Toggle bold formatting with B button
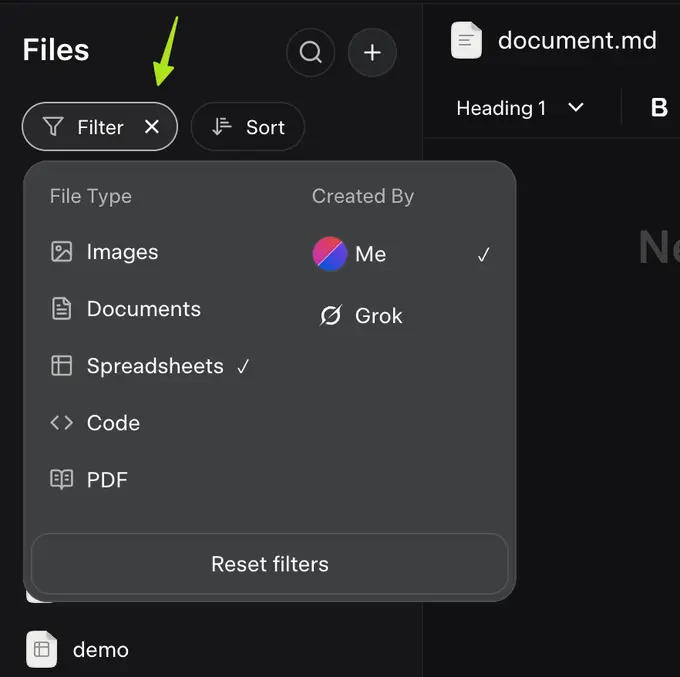Image resolution: width=680 pixels, height=677 pixels. coord(659,108)
